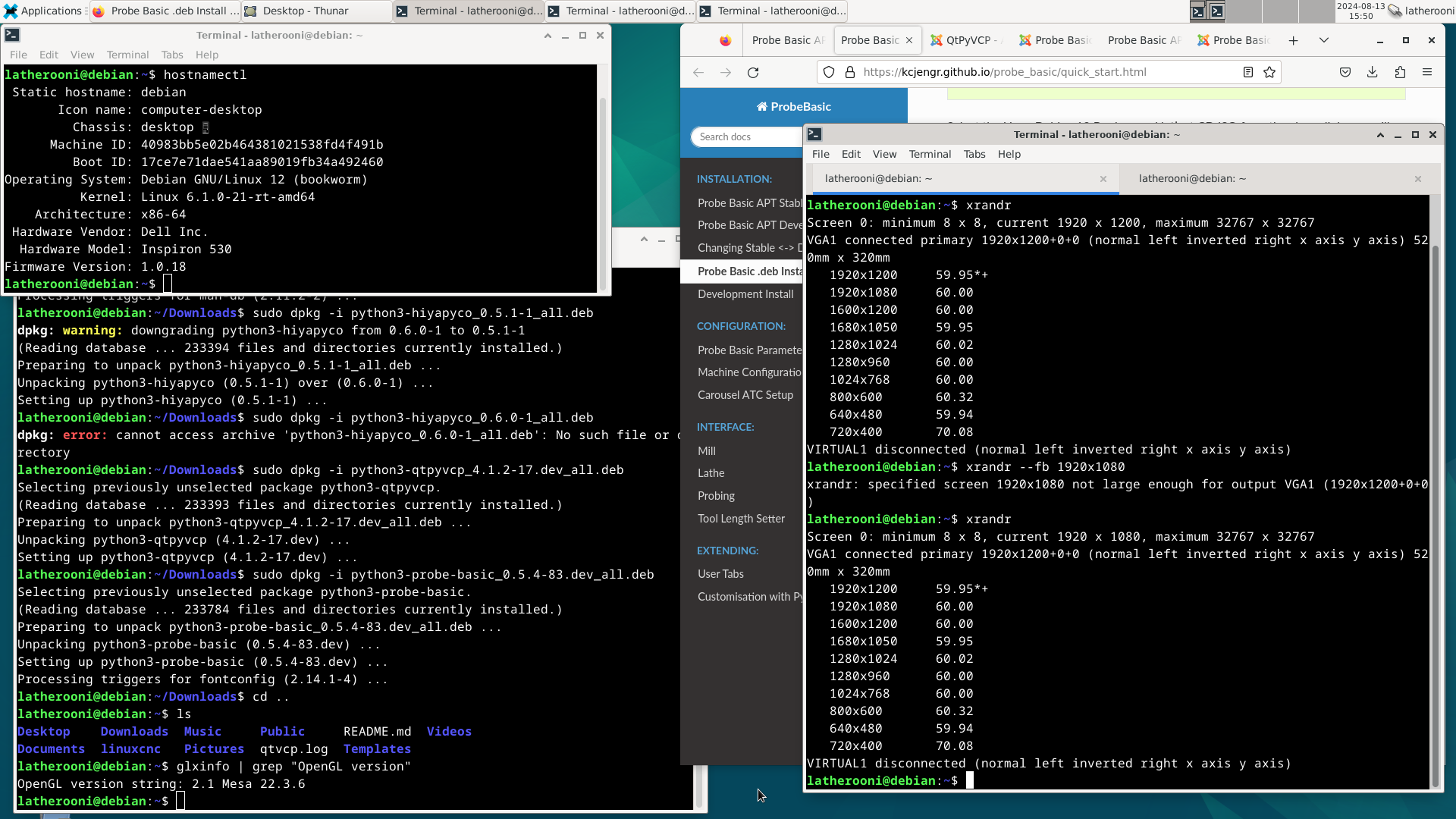
Task: Switch to Probe Basic .deb Install taskbar button
Action: 165,11
